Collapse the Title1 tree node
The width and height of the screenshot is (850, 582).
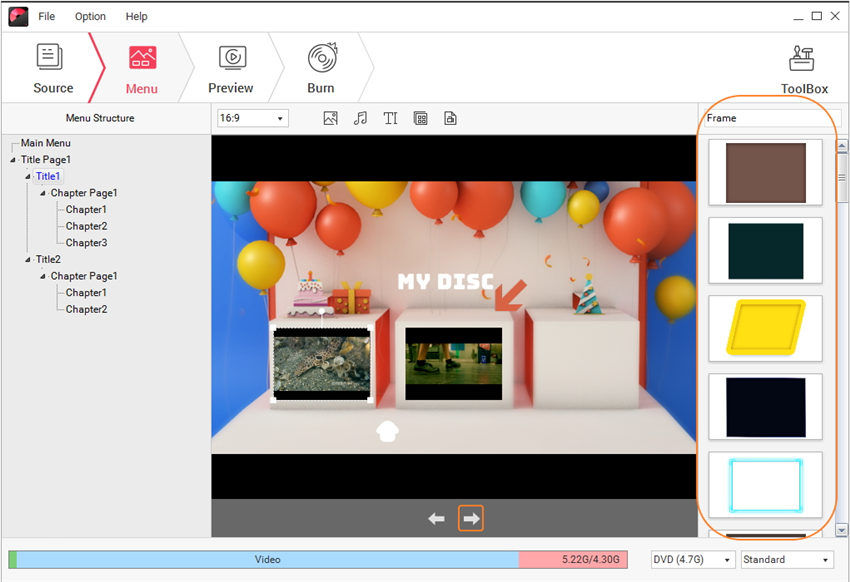click(x=28, y=177)
